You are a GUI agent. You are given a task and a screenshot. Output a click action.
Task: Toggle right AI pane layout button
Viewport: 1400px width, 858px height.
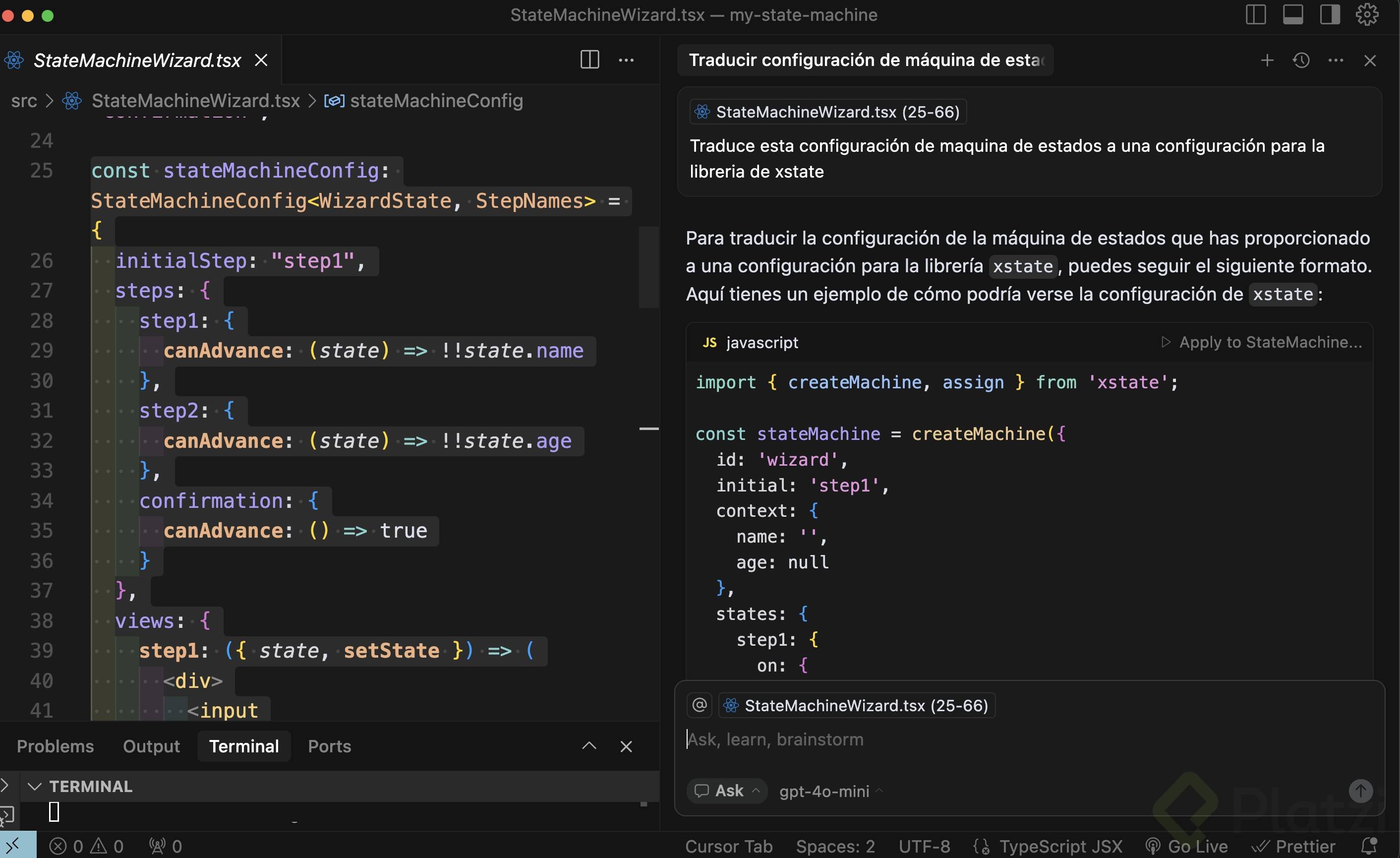(x=1330, y=15)
